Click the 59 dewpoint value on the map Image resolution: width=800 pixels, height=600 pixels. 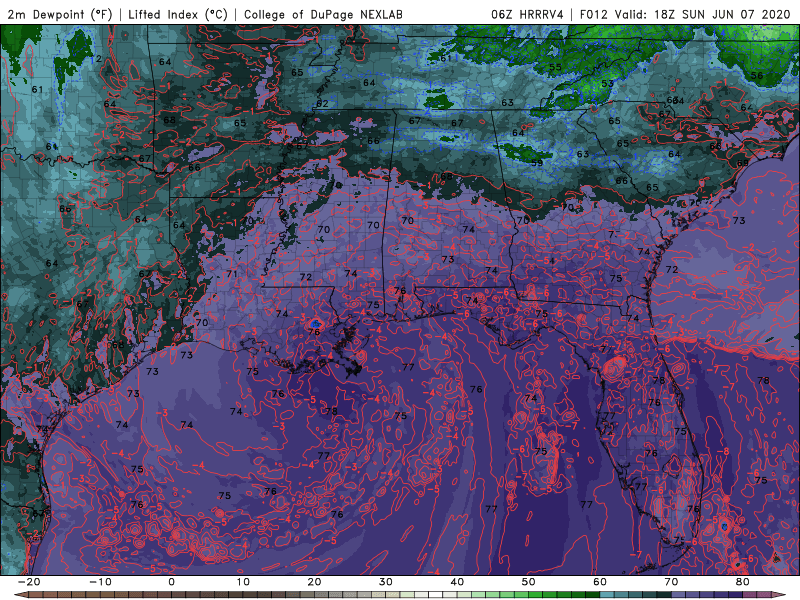click(x=537, y=163)
